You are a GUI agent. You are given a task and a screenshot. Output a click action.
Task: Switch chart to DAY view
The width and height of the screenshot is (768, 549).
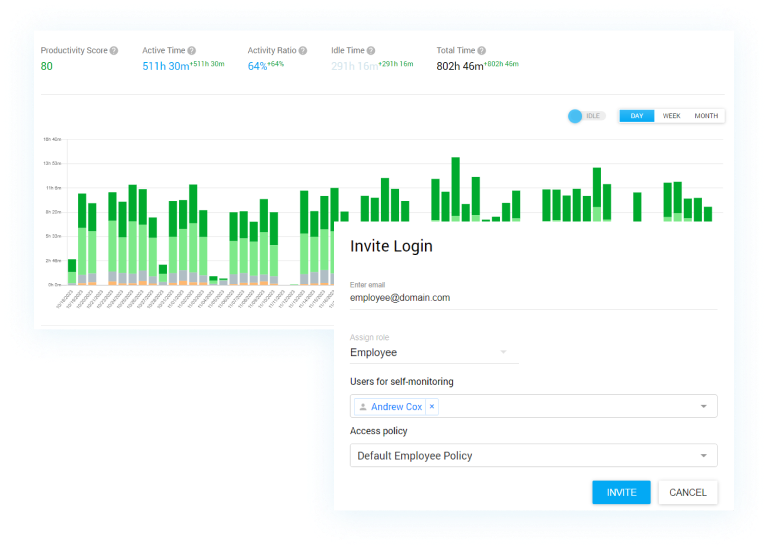(x=637, y=116)
